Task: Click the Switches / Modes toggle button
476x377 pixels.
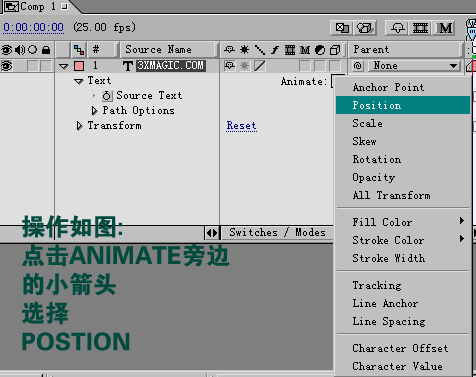Action: 277,232
